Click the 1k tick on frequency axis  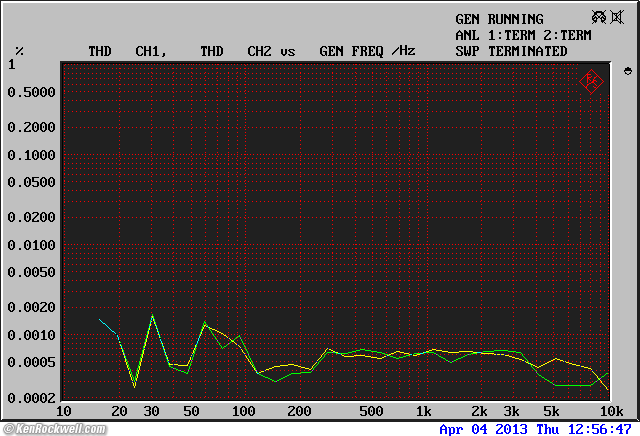(x=424, y=412)
